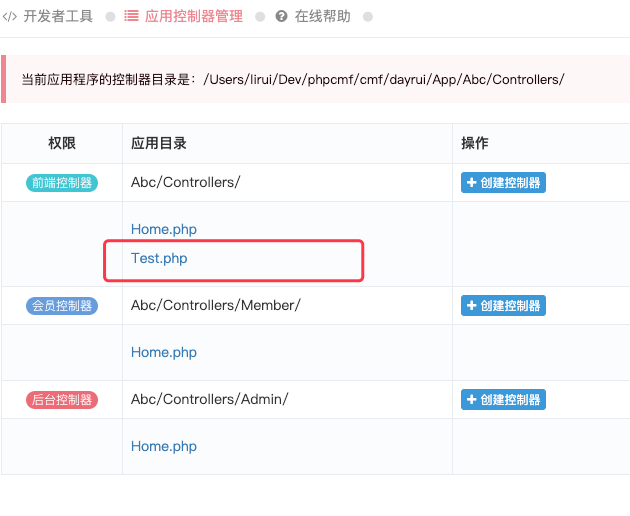Click plus icon in front-end 创建控制器 button
Image resolution: width=630 pixels, height=516 pixels.
[x=471, y=182]
